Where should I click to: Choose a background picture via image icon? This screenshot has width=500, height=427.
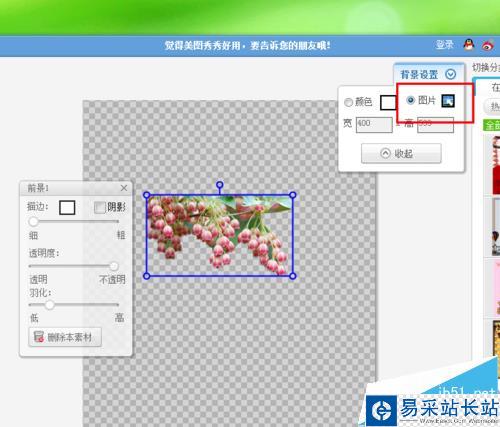[x=448, y=101]
